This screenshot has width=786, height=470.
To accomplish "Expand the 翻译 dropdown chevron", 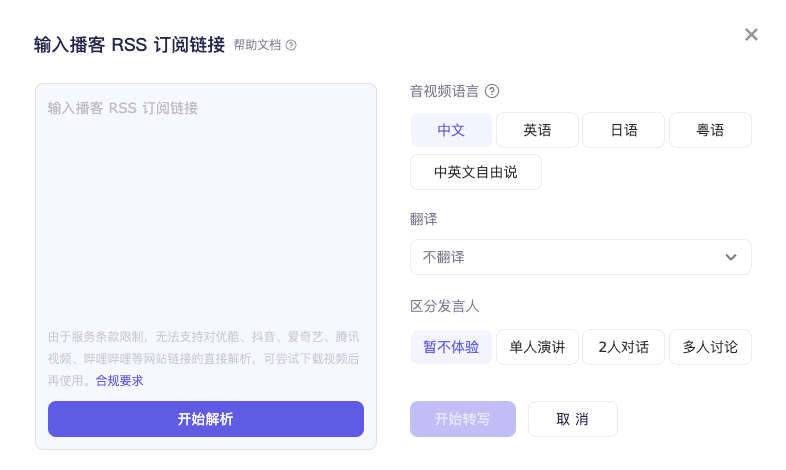I will tap(731, 257).
